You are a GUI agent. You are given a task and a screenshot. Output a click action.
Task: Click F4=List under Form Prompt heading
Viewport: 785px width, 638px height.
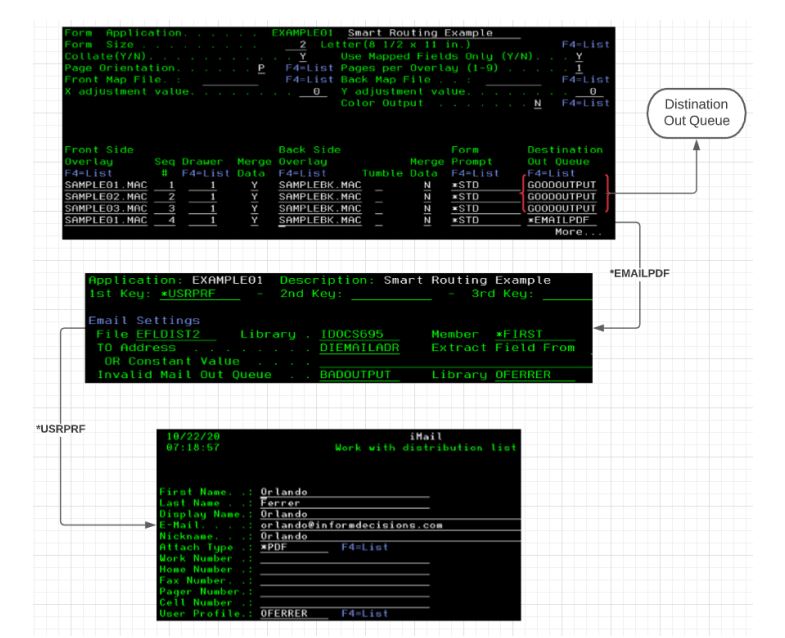click(475, 174)
